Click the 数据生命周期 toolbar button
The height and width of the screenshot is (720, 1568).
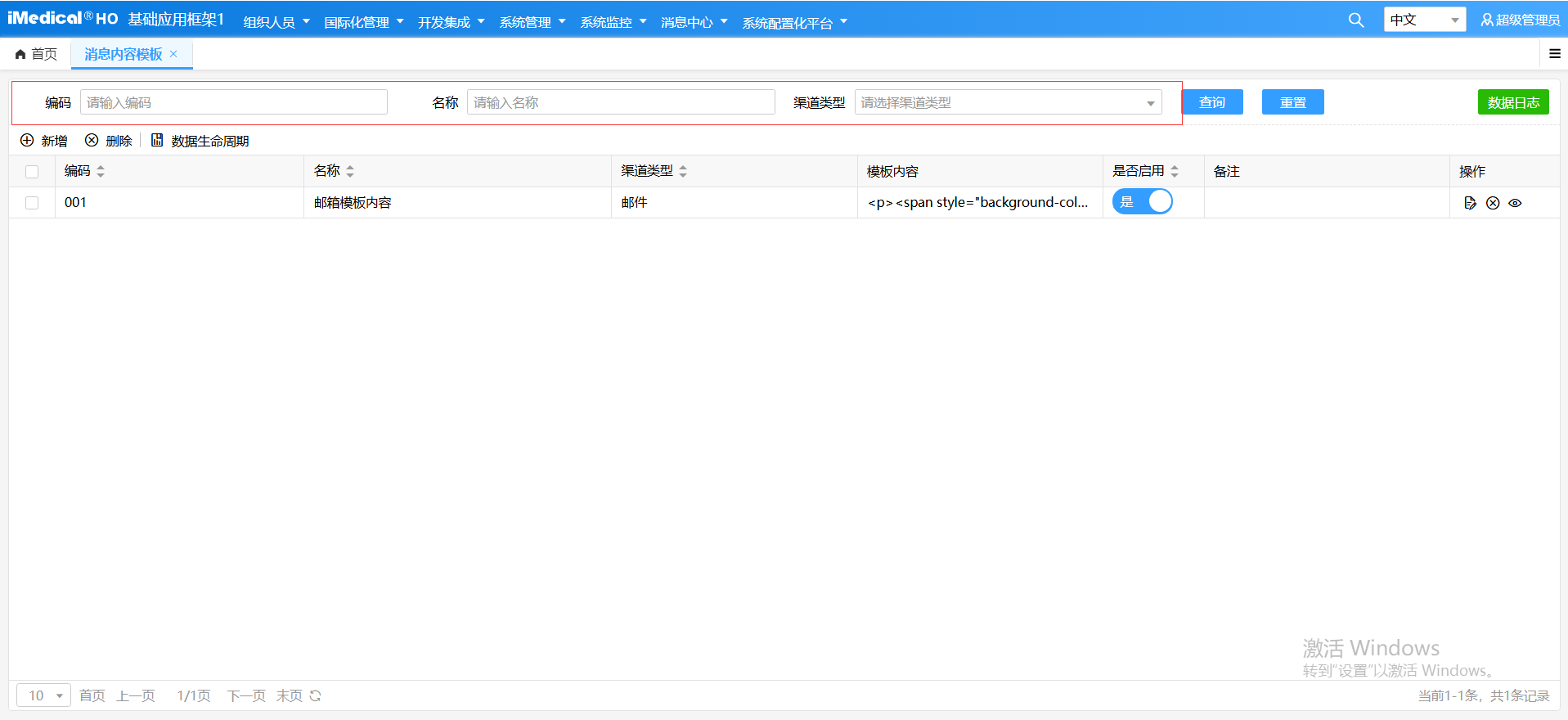(200, 141)
